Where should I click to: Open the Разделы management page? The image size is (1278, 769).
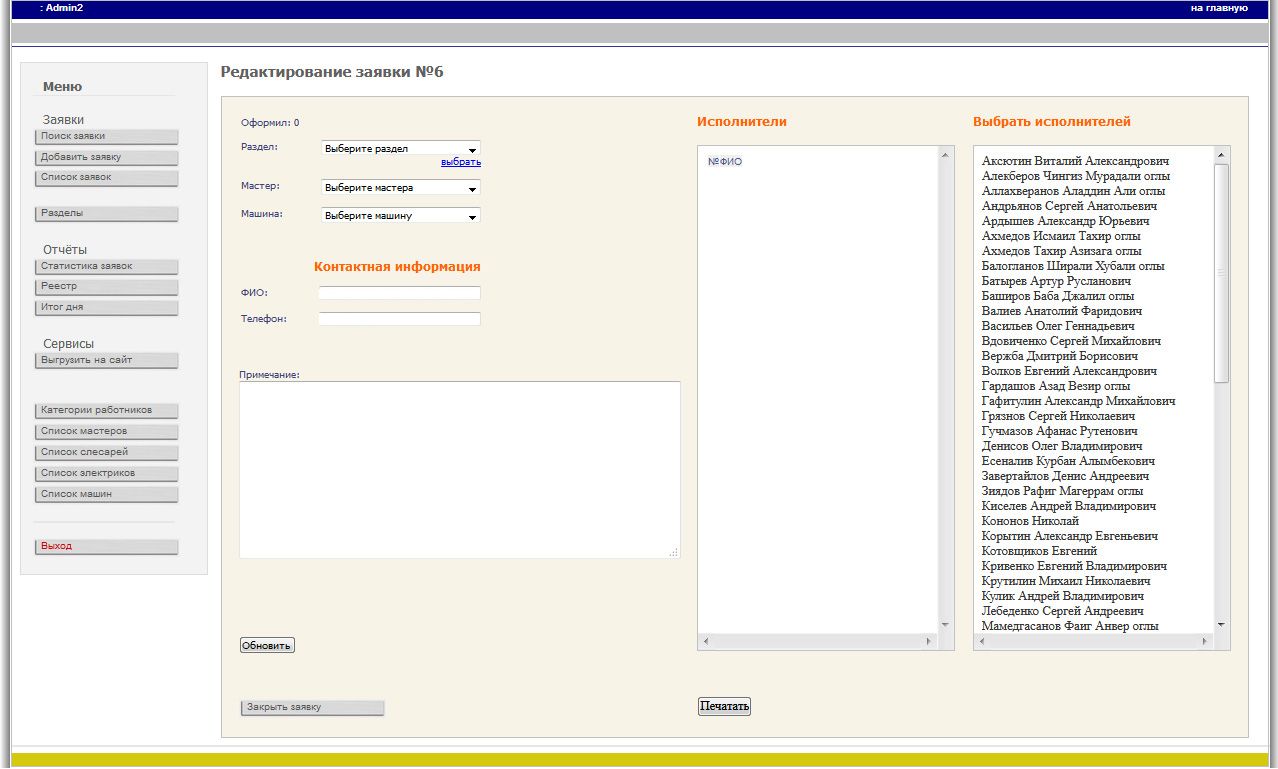click(x=106, y=213)
